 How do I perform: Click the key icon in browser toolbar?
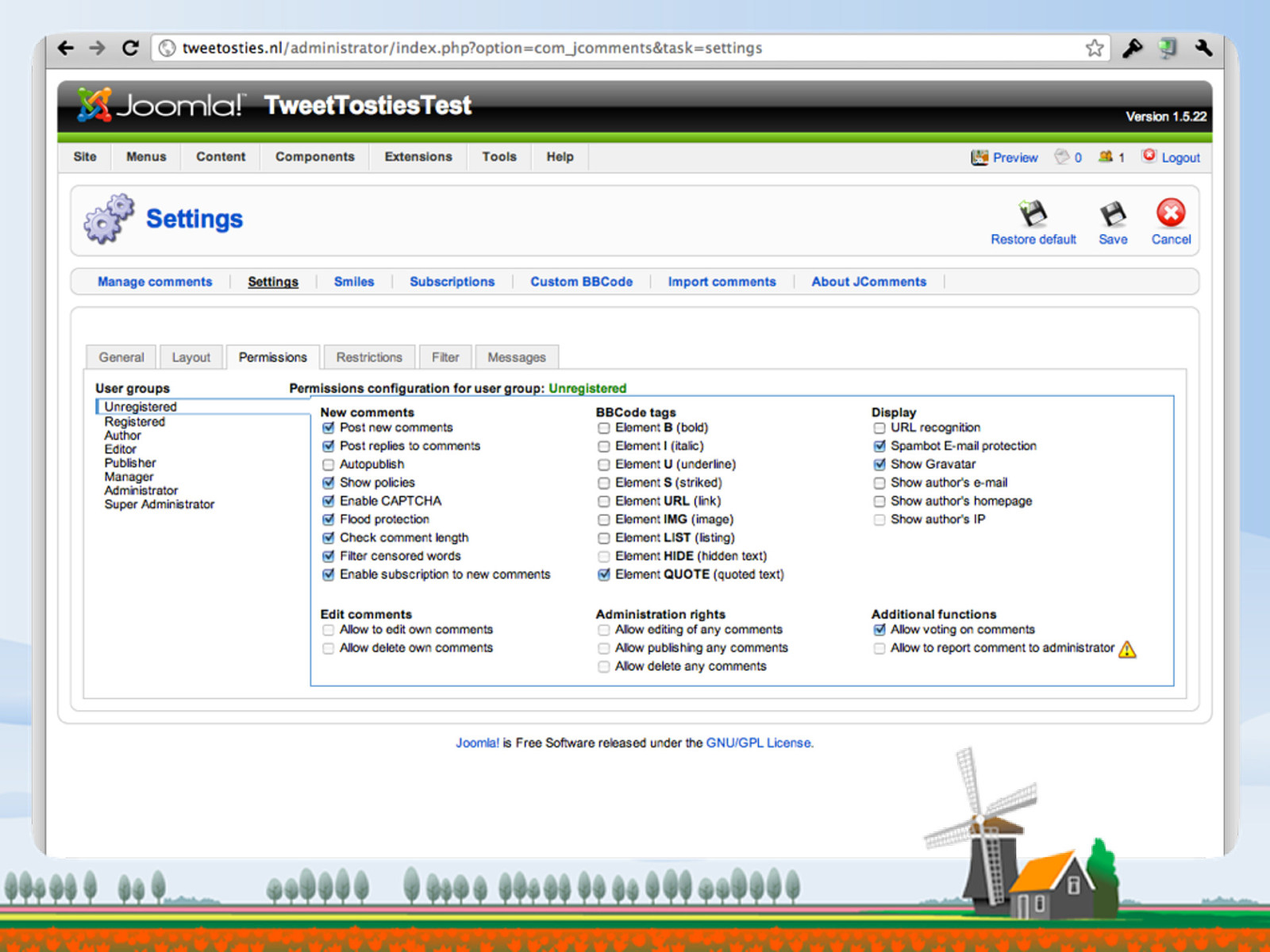(1132, 48)
